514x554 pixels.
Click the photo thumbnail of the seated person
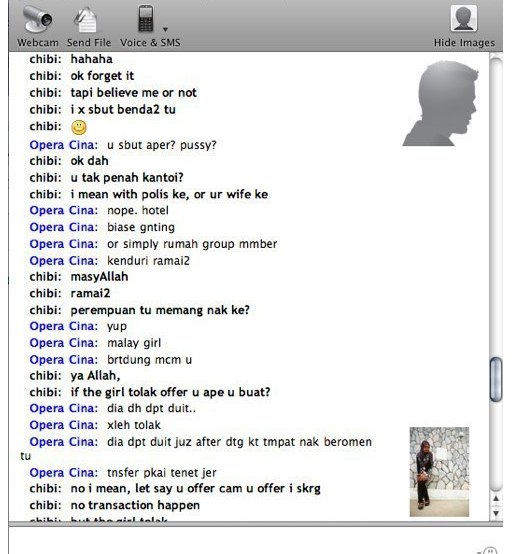(x=439, y=472)
